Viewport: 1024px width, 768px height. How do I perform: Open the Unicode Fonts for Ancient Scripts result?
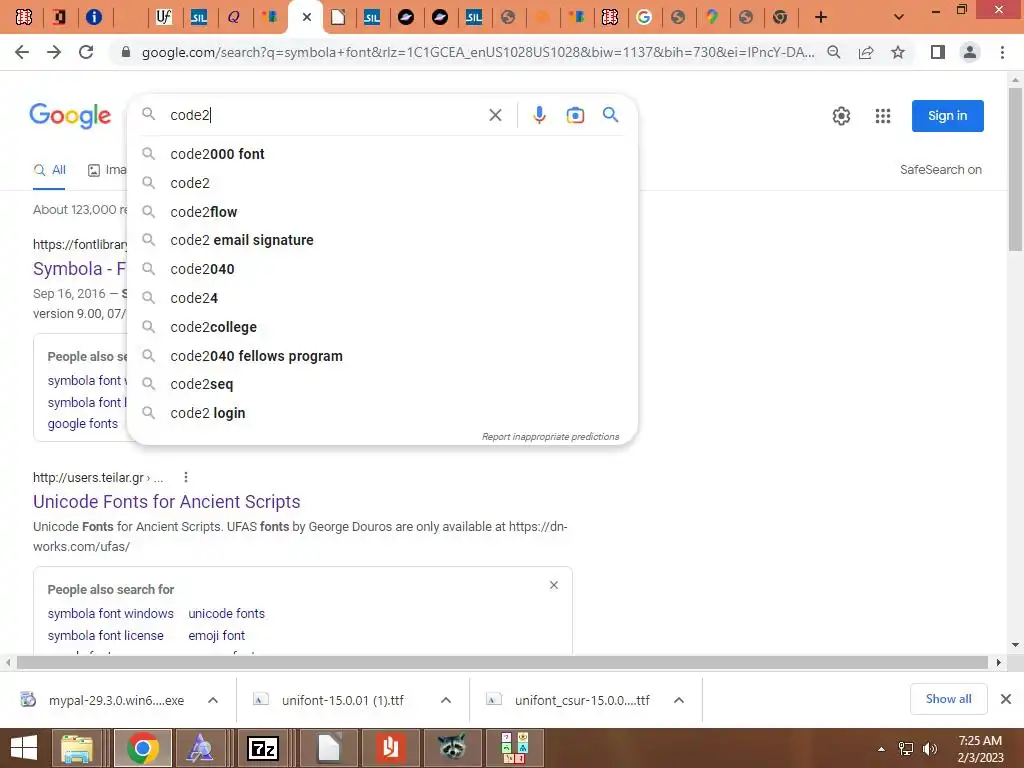click(167, 502)
